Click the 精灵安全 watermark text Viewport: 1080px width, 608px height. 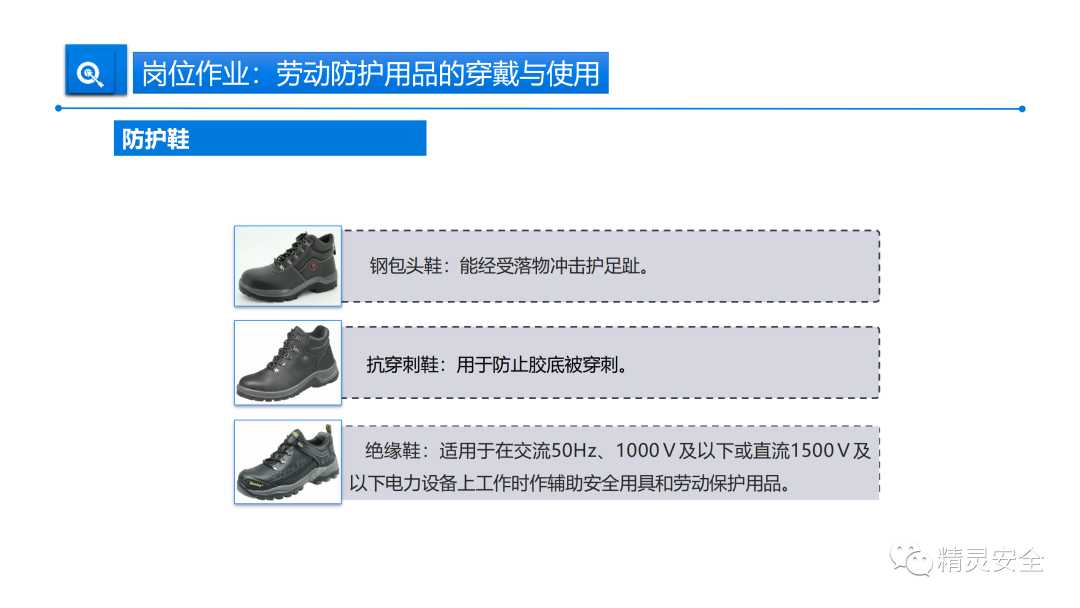point(990,560)
